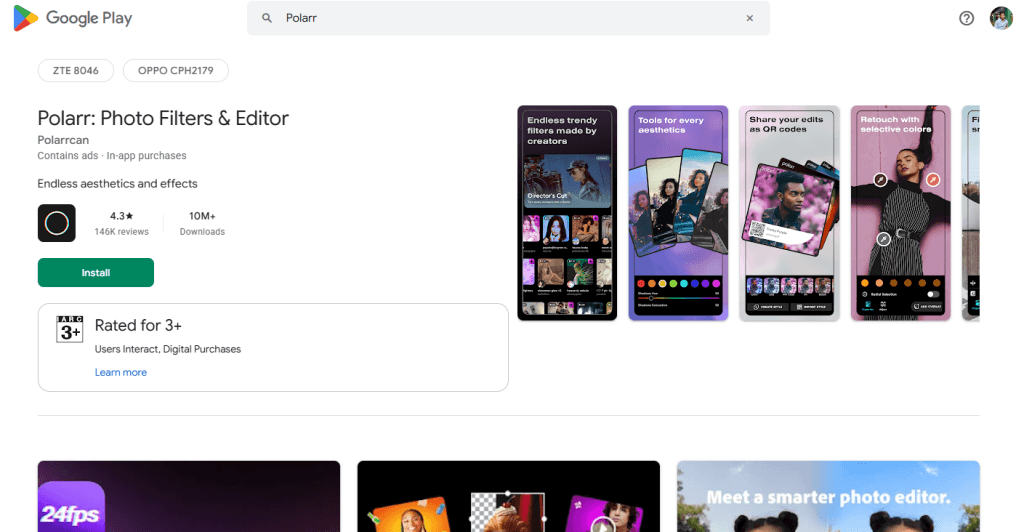Click the 'Endless aesthetics and effects' tagline

118,183
